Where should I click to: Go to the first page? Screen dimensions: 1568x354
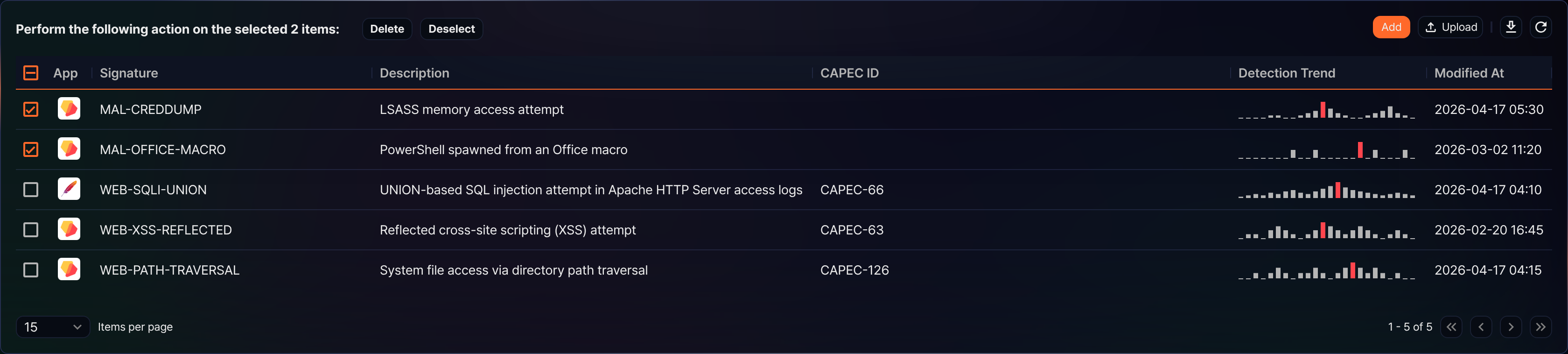coord(1451,327)
